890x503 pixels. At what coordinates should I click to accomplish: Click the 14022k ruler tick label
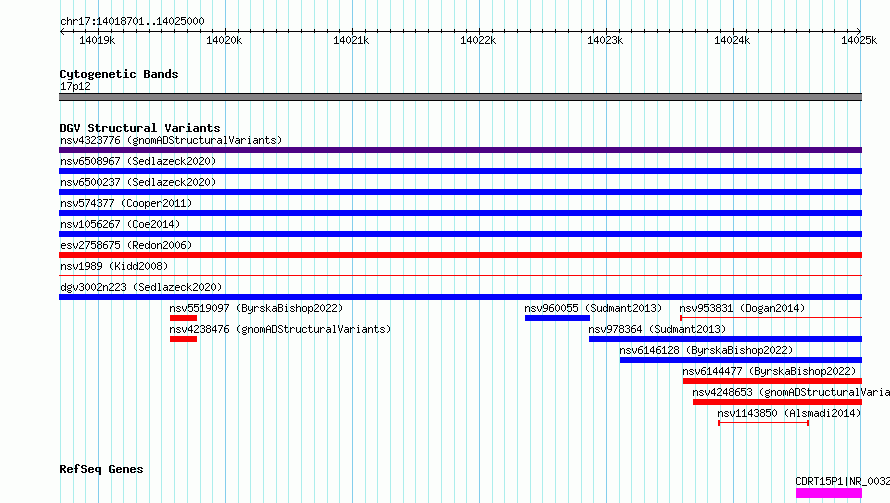(x=478, y=40)
